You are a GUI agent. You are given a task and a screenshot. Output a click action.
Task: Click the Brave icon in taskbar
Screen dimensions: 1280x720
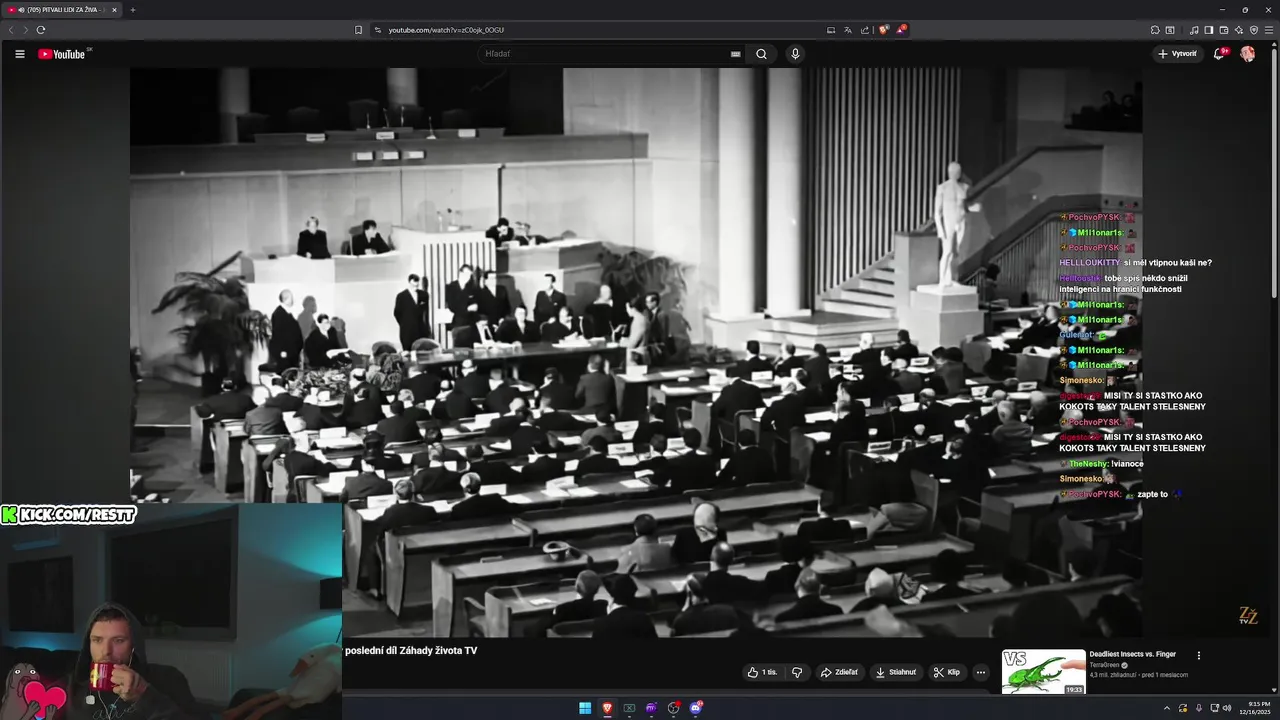point(607,708)
